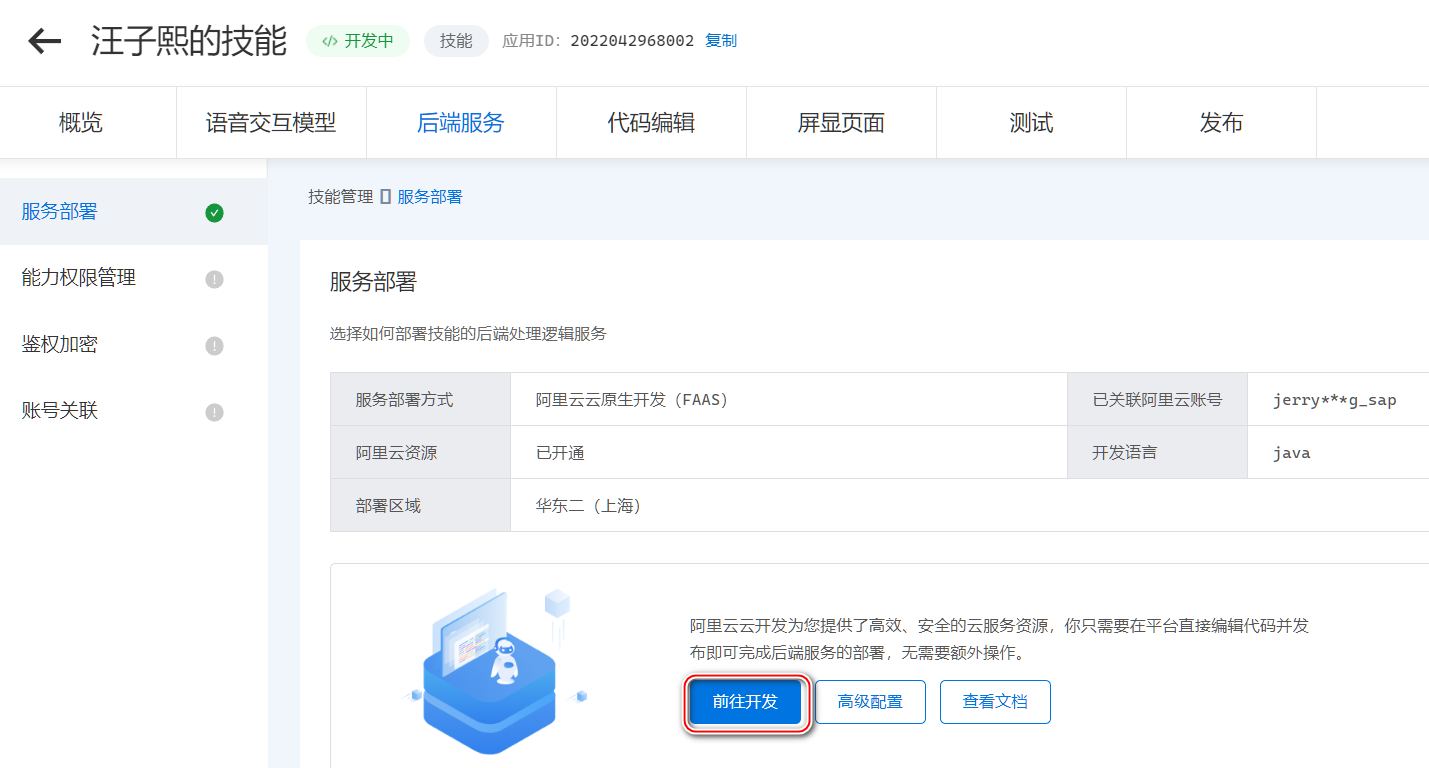Switch to the 语音交互模型 tab
Image resolution: width=1429 pixels, height=768 pixels.
[x=271, y=123]
